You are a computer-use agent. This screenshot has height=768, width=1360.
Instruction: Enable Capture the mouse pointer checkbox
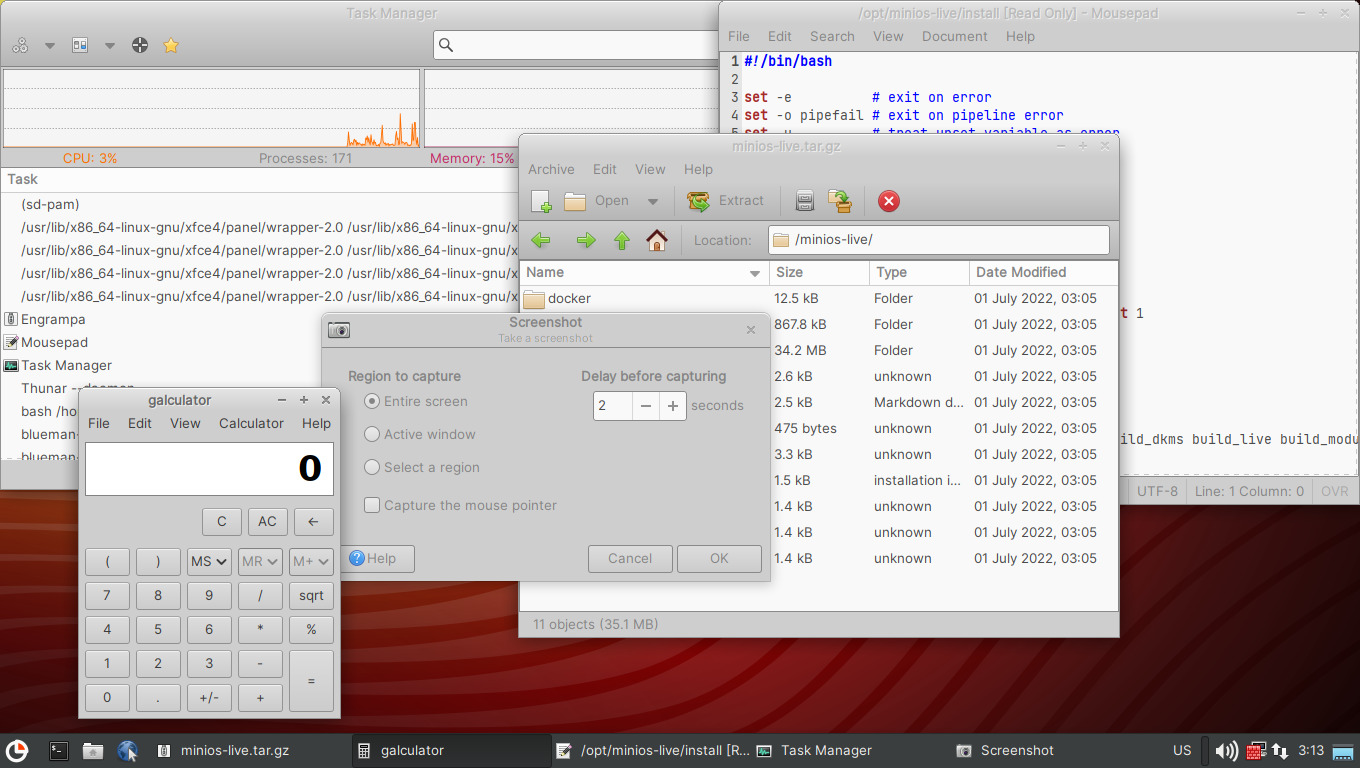[x=372, y=505]
